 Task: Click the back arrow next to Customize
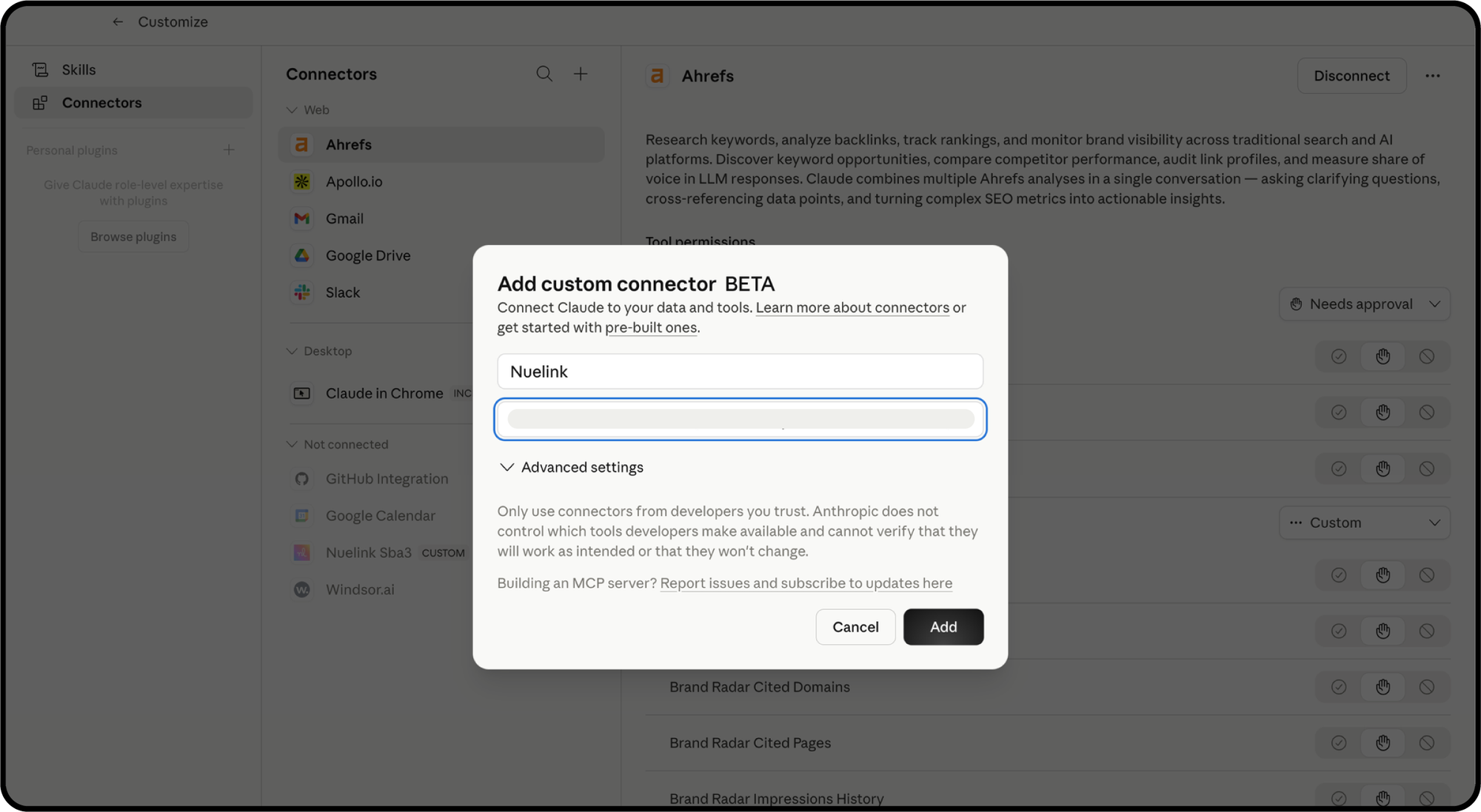click(118, 22)
